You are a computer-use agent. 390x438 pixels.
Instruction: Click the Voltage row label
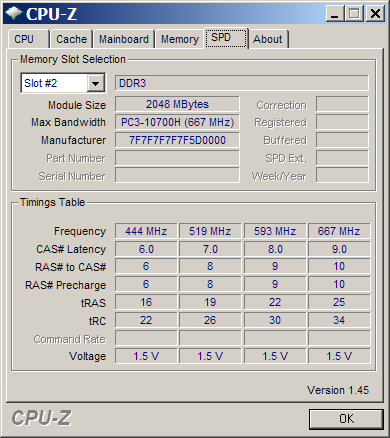click(x=87, y=356)
